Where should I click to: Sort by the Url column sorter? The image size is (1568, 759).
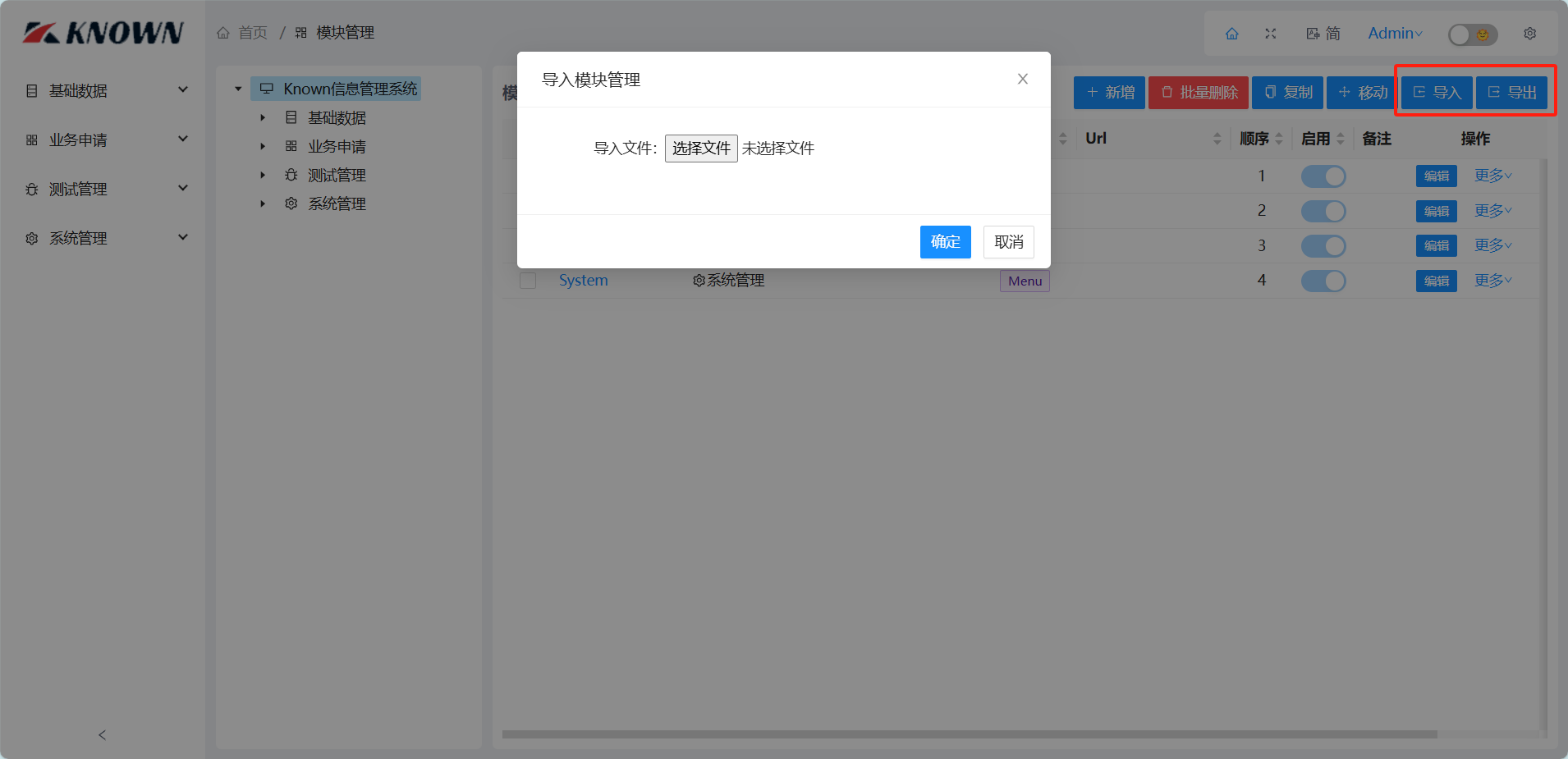1217,139
